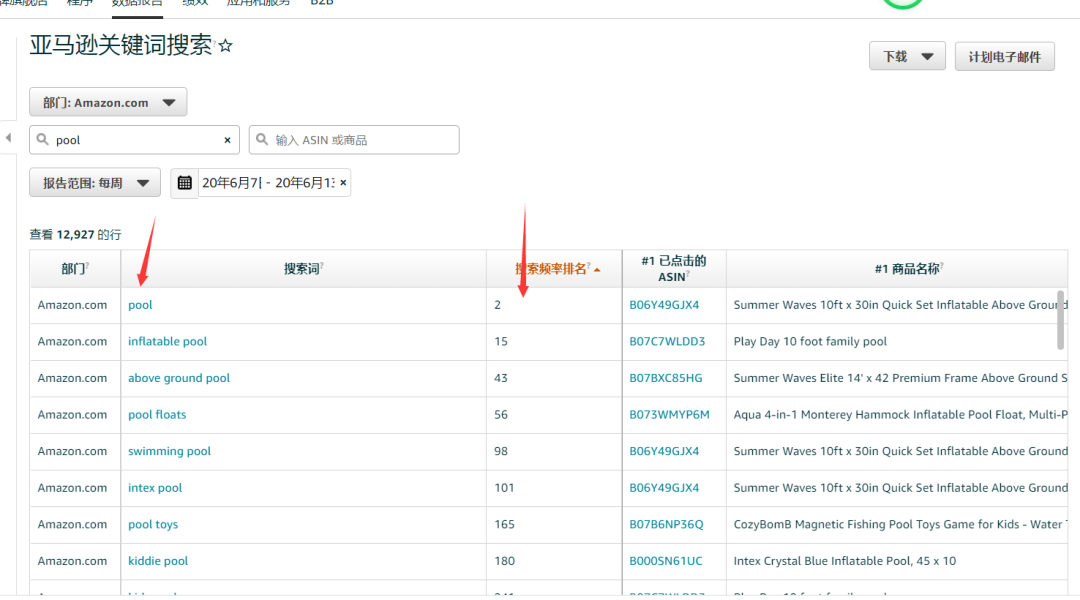The image size is (1080, 600).
Task: Open the 应用和服务 menu item
Action: (258, 3)
